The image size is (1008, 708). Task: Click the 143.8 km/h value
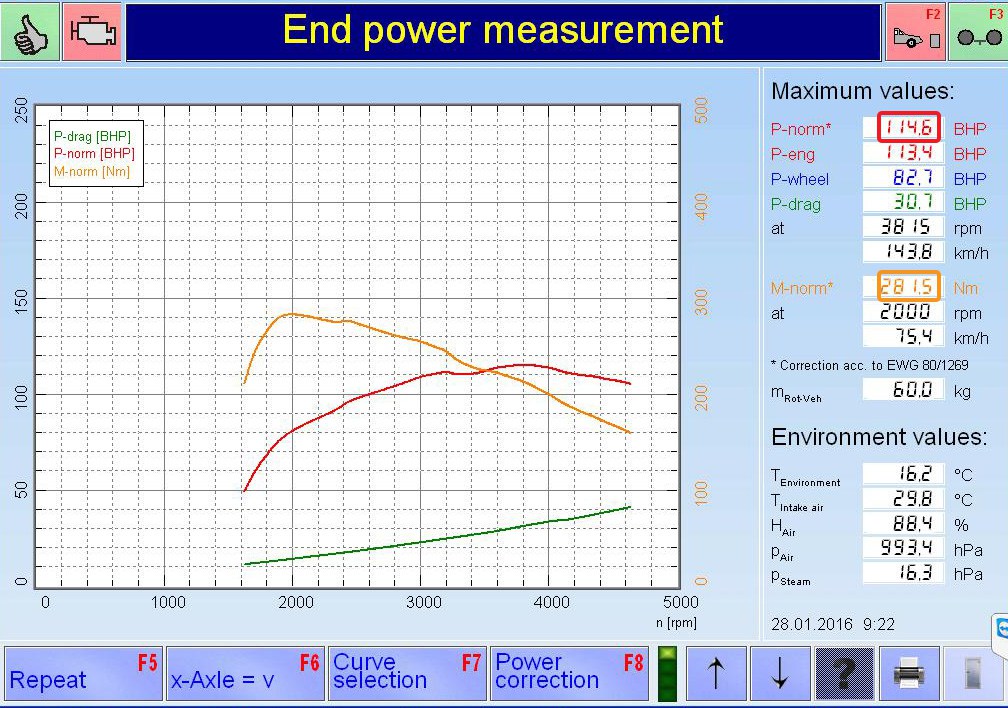(x=903, y=251)
